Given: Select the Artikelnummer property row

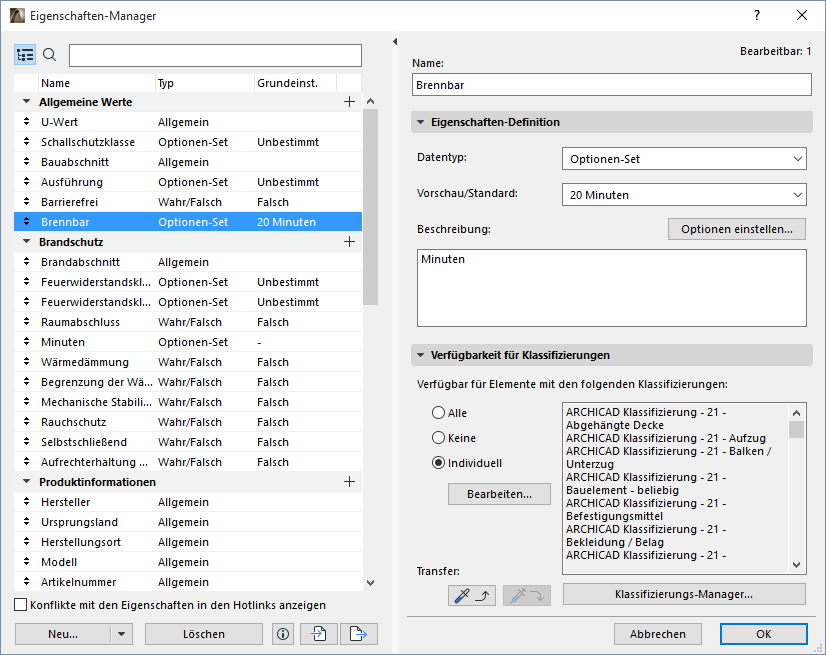Looking at the screenshot, I should click(x=188, y=582).
